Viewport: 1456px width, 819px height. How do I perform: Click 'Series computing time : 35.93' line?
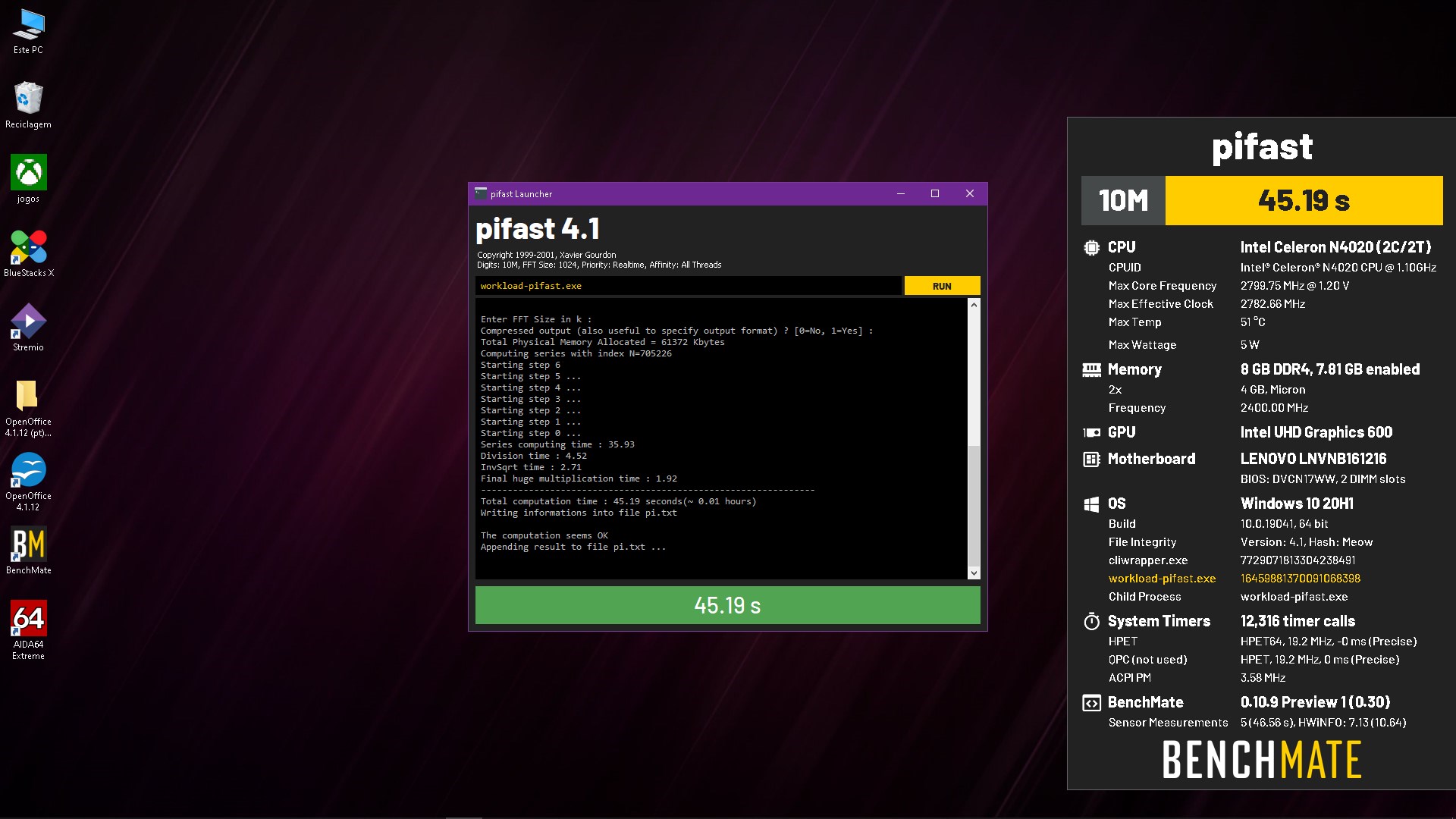(557, 444)
